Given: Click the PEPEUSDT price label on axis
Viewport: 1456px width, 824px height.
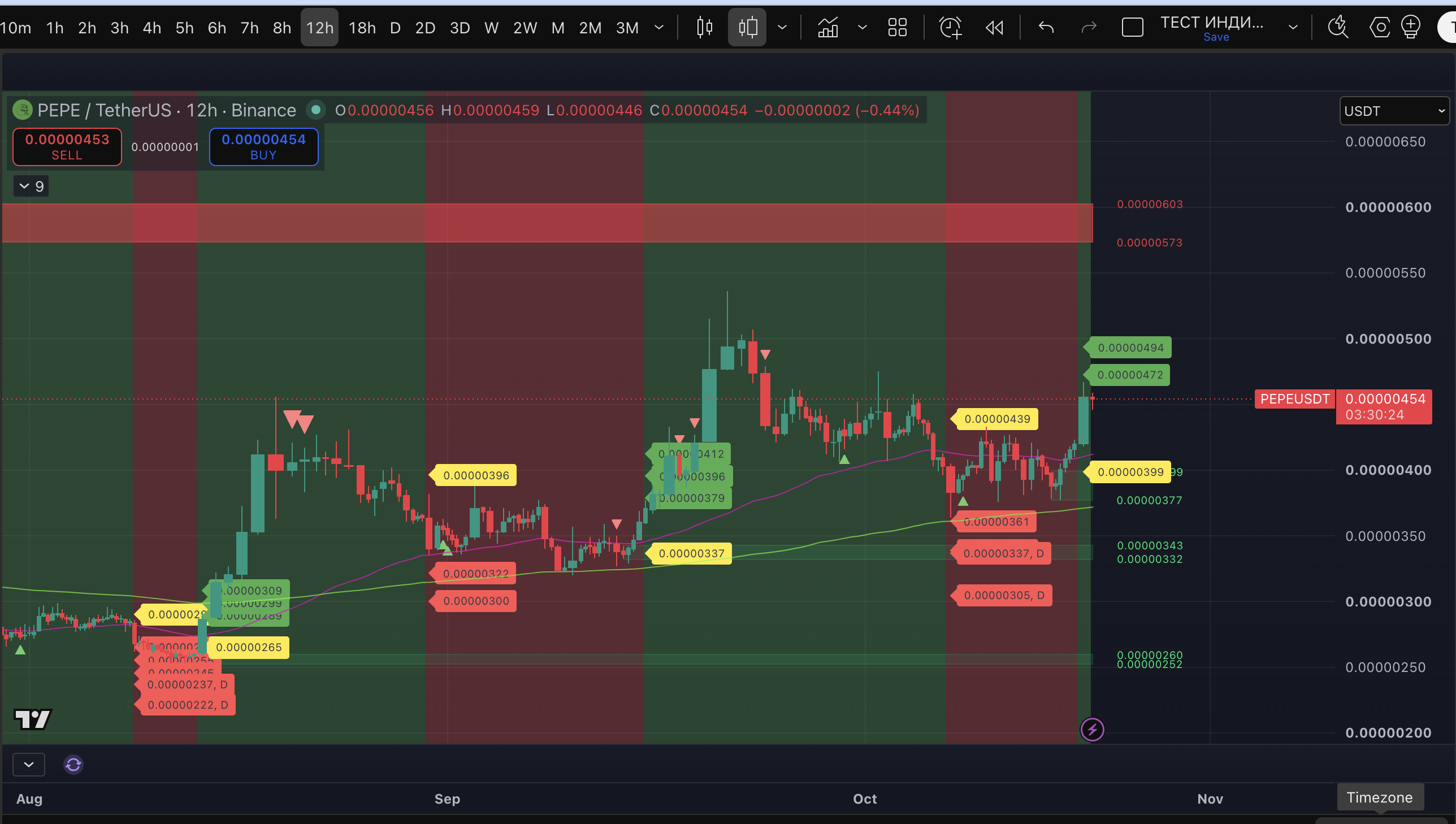Looking at the screenshot, I should (1295, 399).
